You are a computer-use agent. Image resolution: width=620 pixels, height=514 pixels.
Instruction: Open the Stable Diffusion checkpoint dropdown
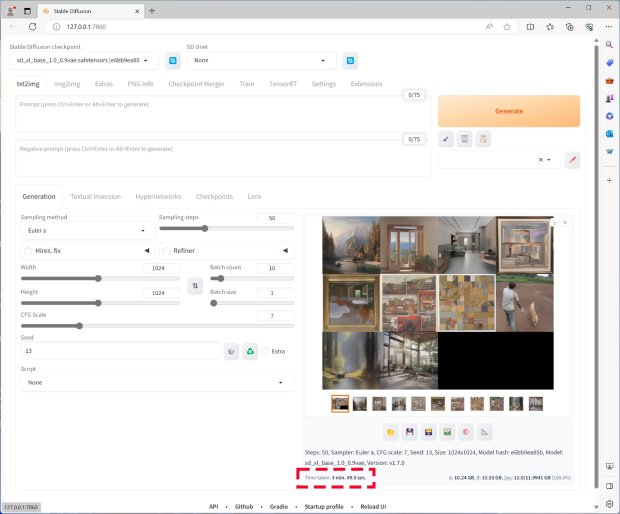[83, 60]
